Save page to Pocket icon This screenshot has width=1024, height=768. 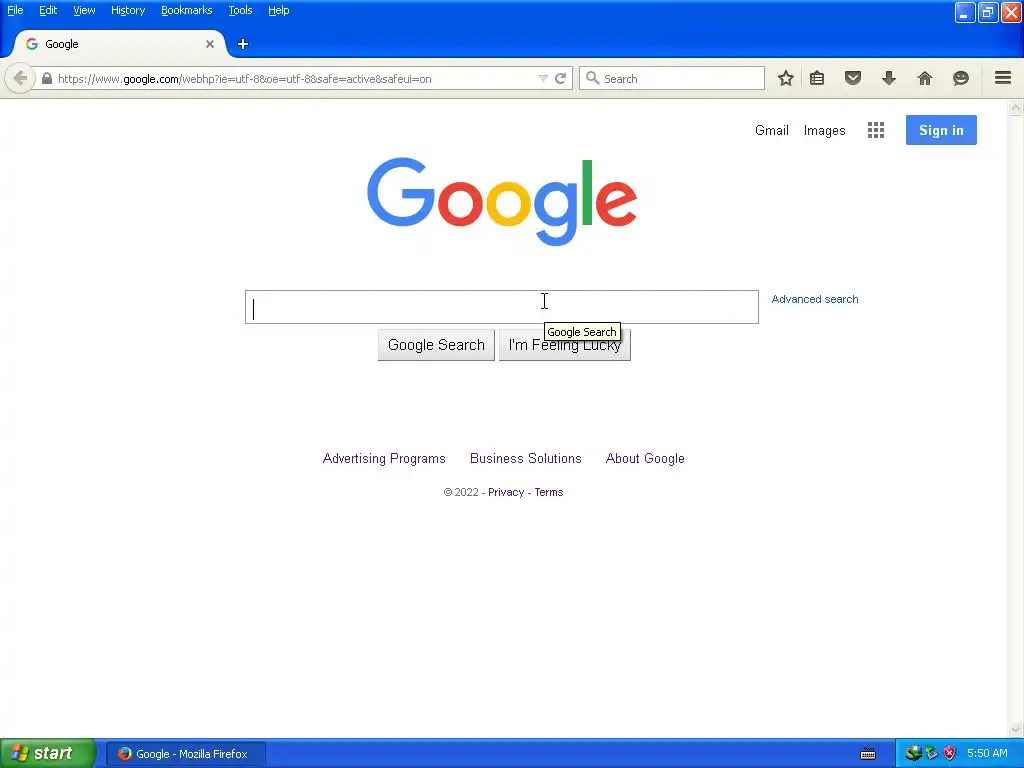coord(853,78)
